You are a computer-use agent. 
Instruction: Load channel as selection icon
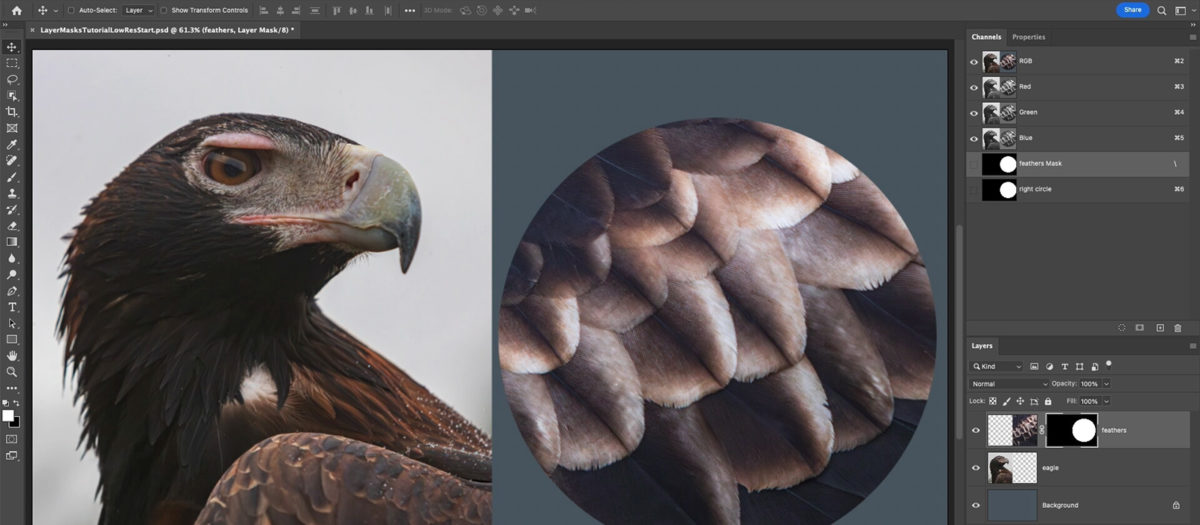pyautogui.click(x=1122, y=328)
